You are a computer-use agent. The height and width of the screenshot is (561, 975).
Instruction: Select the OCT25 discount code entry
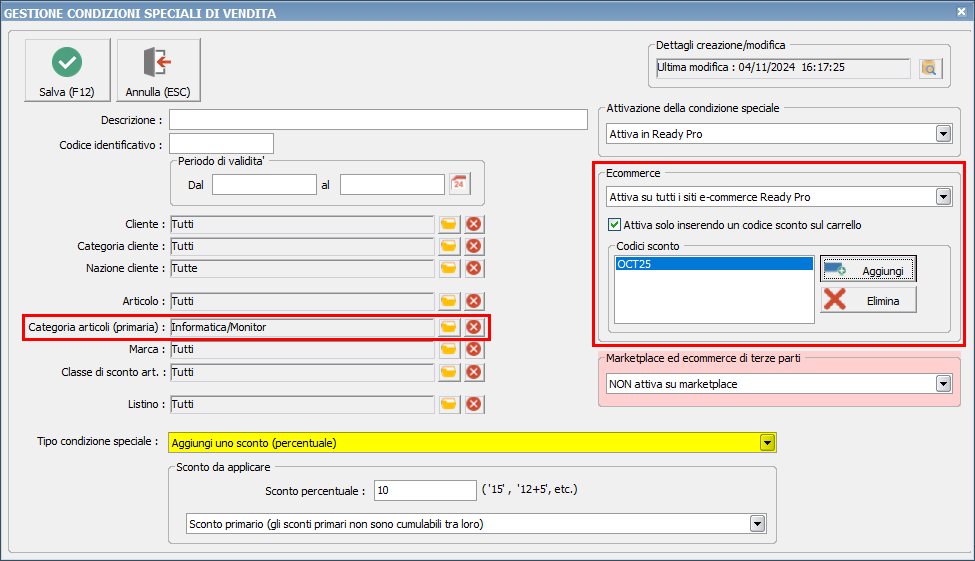[714, 264]
